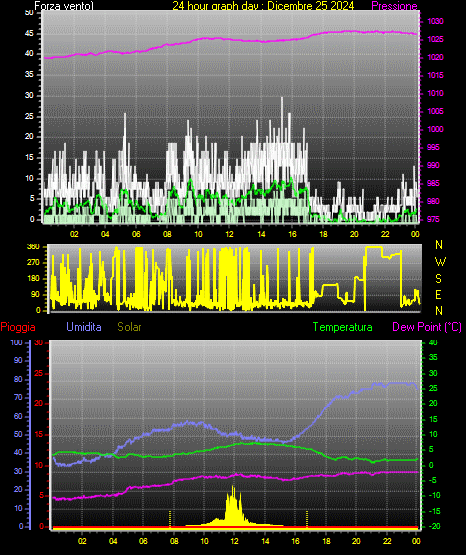This screenshot has height=555, width=466.
Task: Click the 90 wind direction axis value
Action: (x=36, y=294)
